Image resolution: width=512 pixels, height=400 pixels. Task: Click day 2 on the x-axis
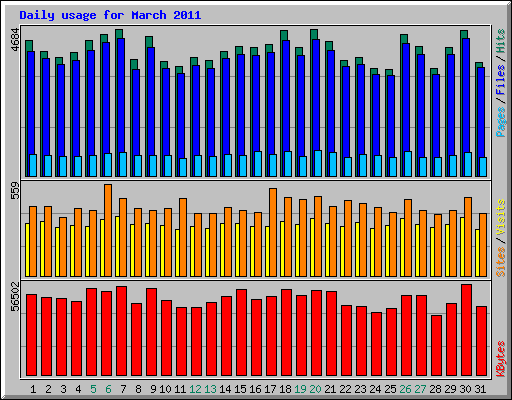[x=48, y=389]
